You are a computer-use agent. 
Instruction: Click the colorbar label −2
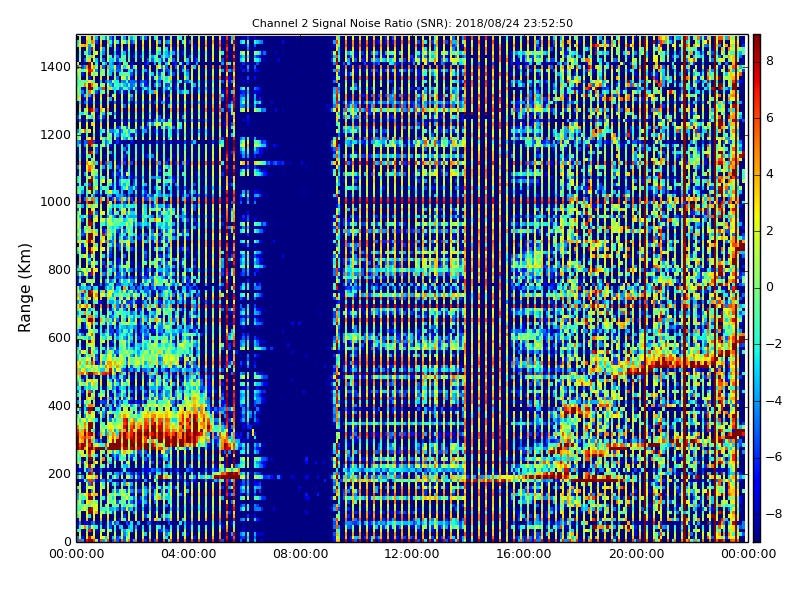click(773, 344)
